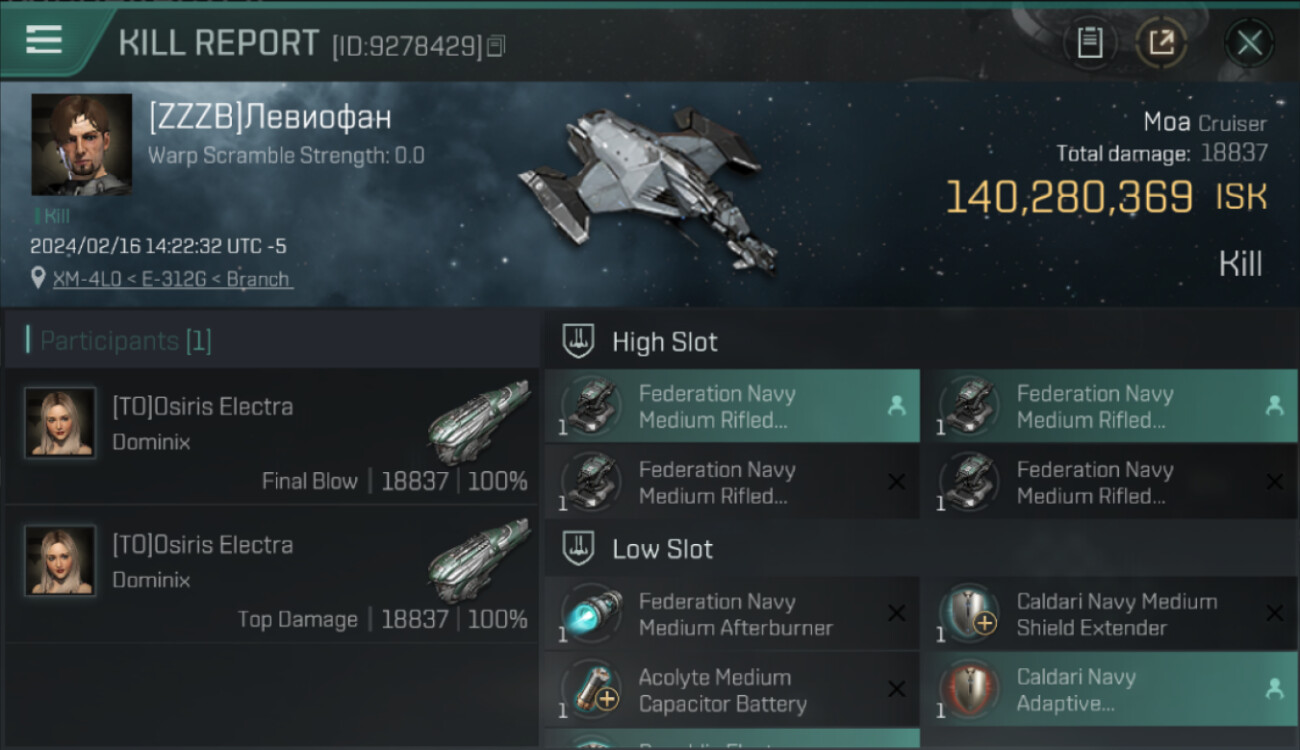Click the High Slot section icon
The width and height of the screenshot is (1300, 750).
point(578,341)
